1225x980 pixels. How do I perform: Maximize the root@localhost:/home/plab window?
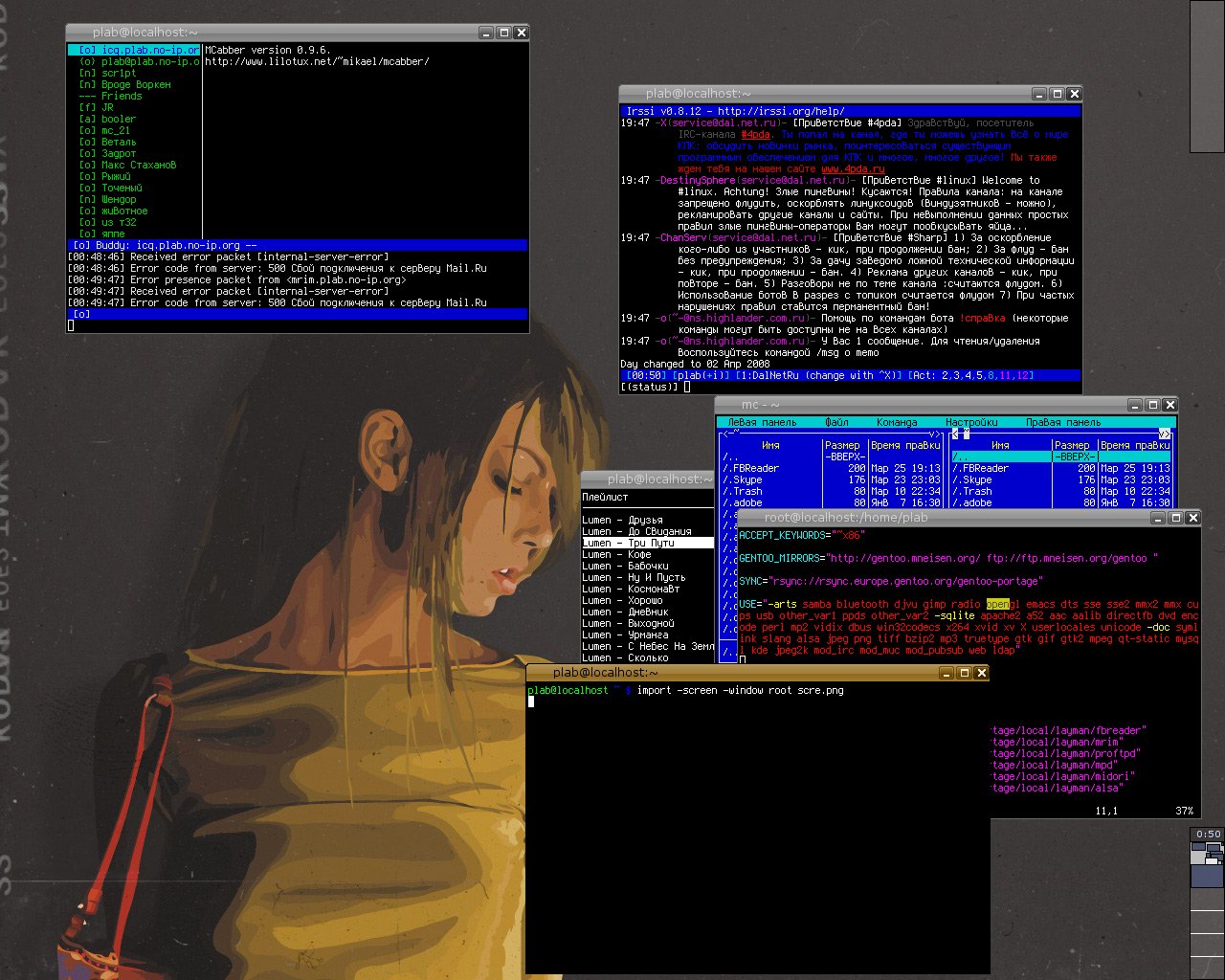[x=1175, y=518]
